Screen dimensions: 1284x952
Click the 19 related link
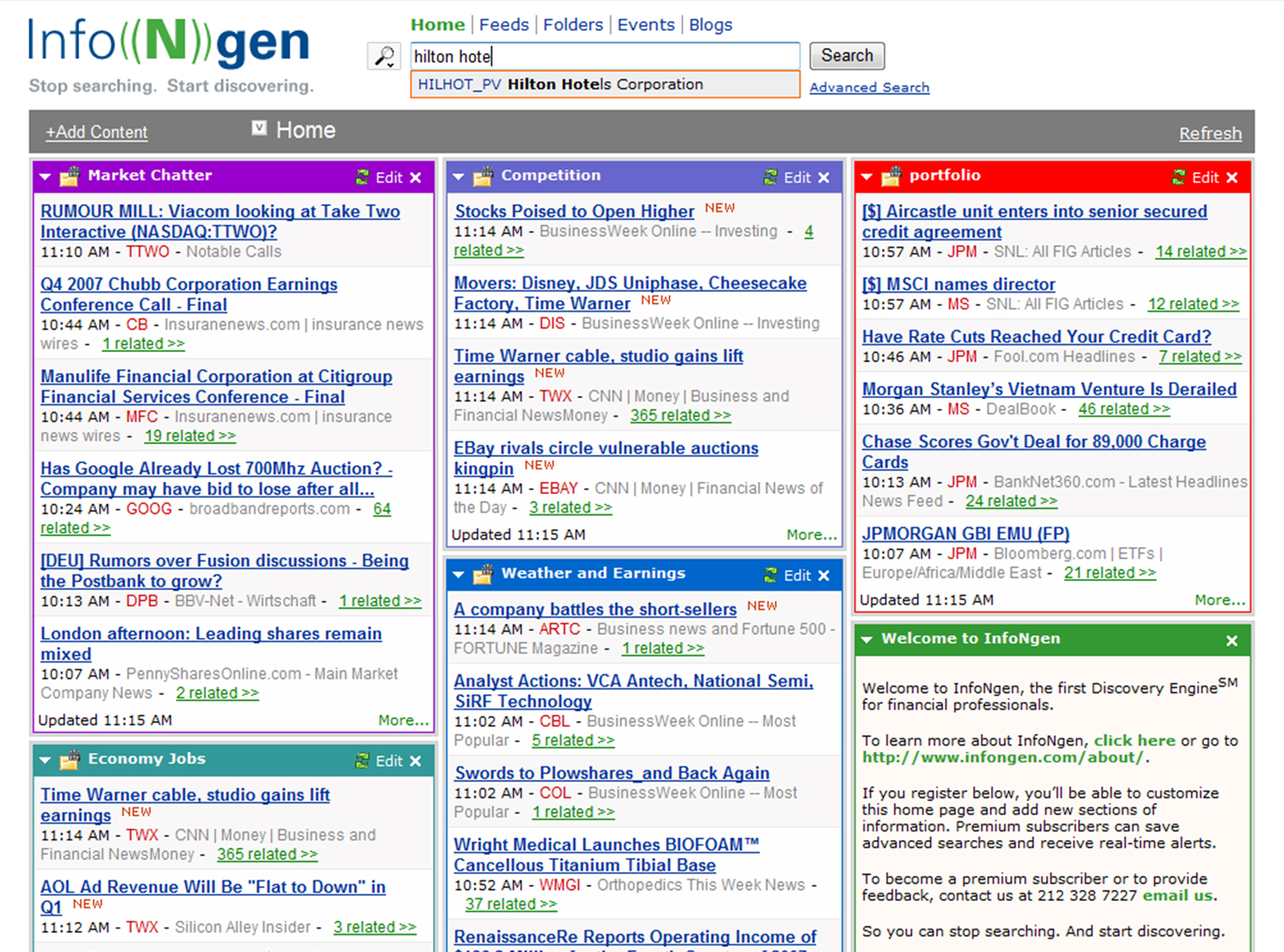(x=190, y=436)
